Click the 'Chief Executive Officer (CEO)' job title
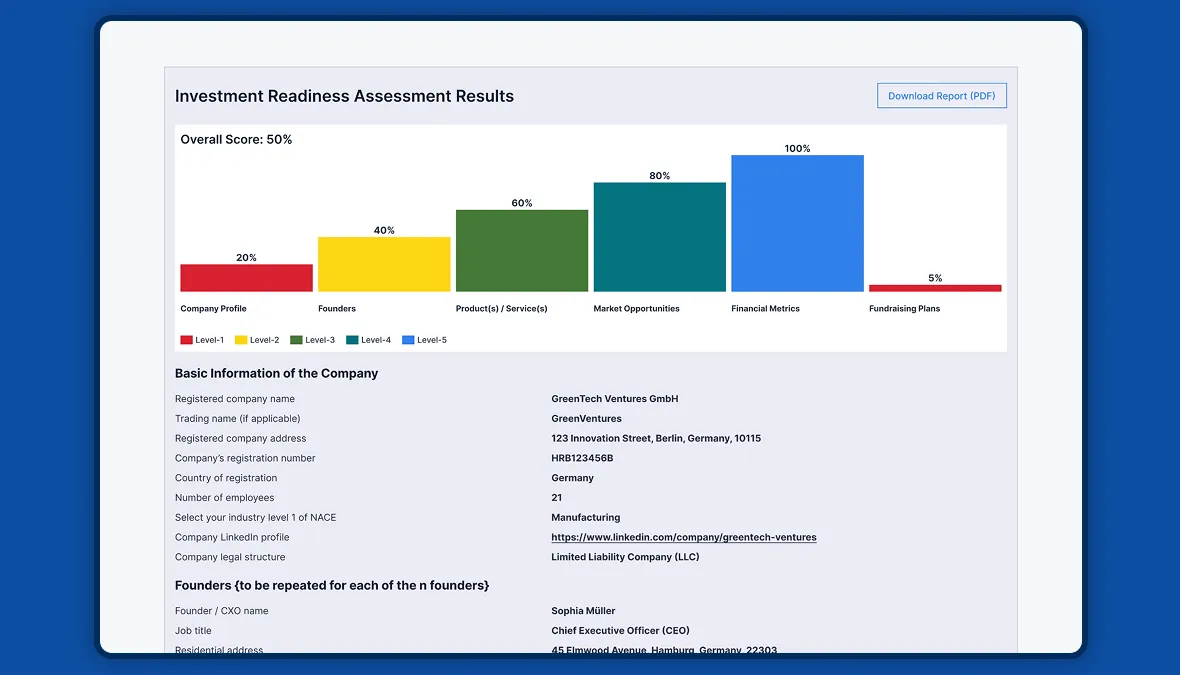1180x675 pixels. click(620, 631)
